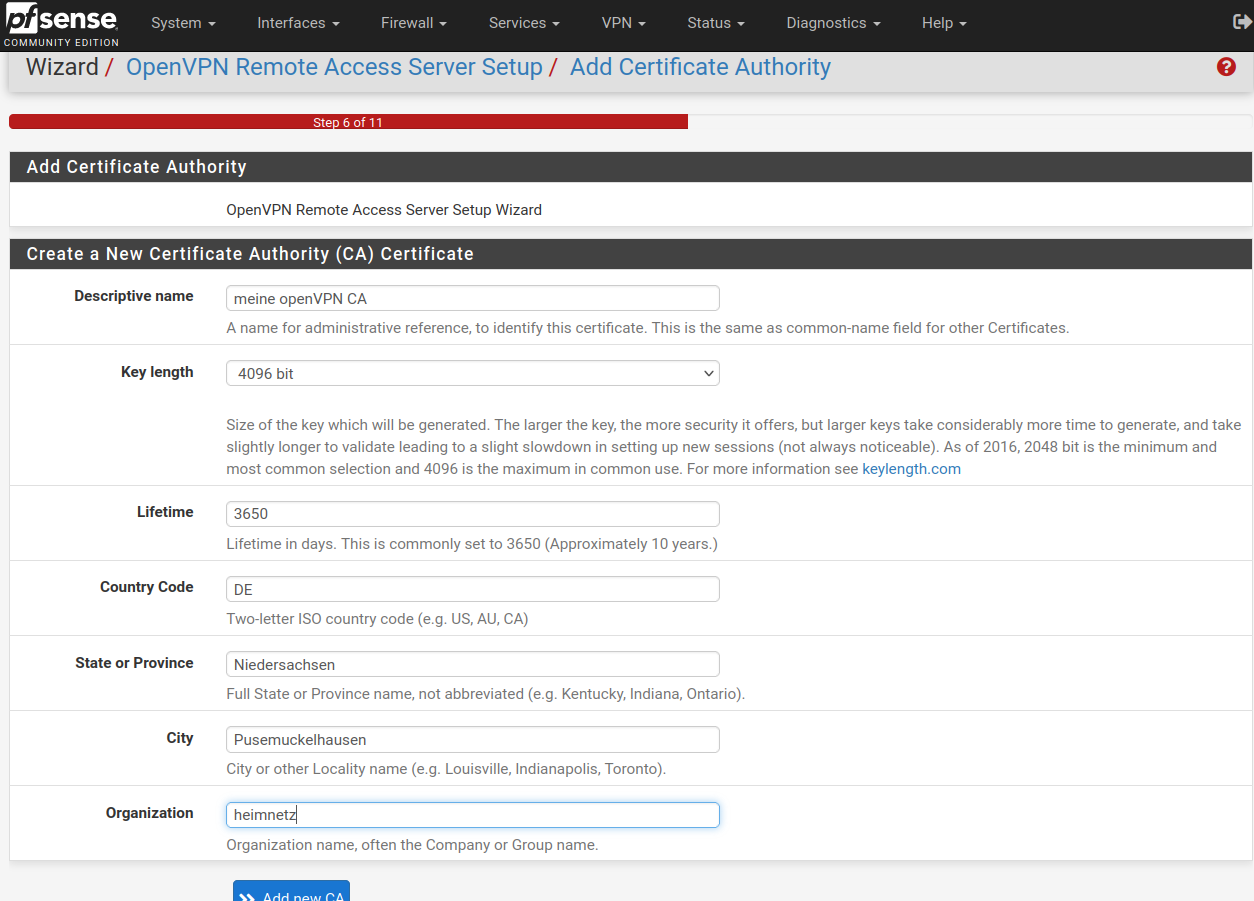
Task: Click the 'Two-letter ISO country code' help text
Action: [377, 619]
